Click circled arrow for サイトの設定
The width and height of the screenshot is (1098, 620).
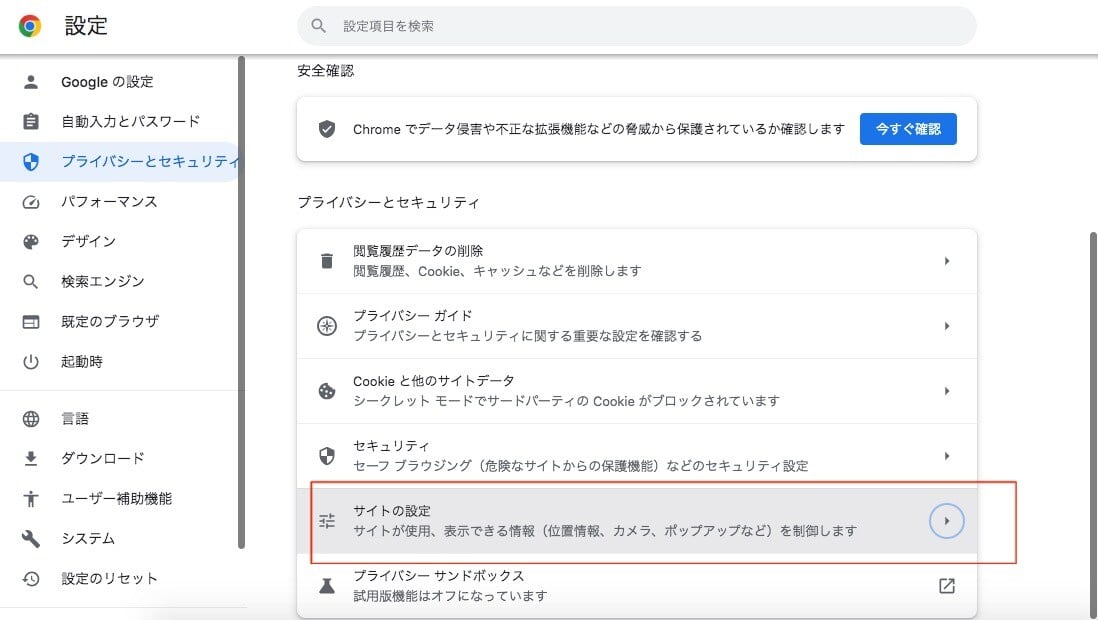pos(947,521)
